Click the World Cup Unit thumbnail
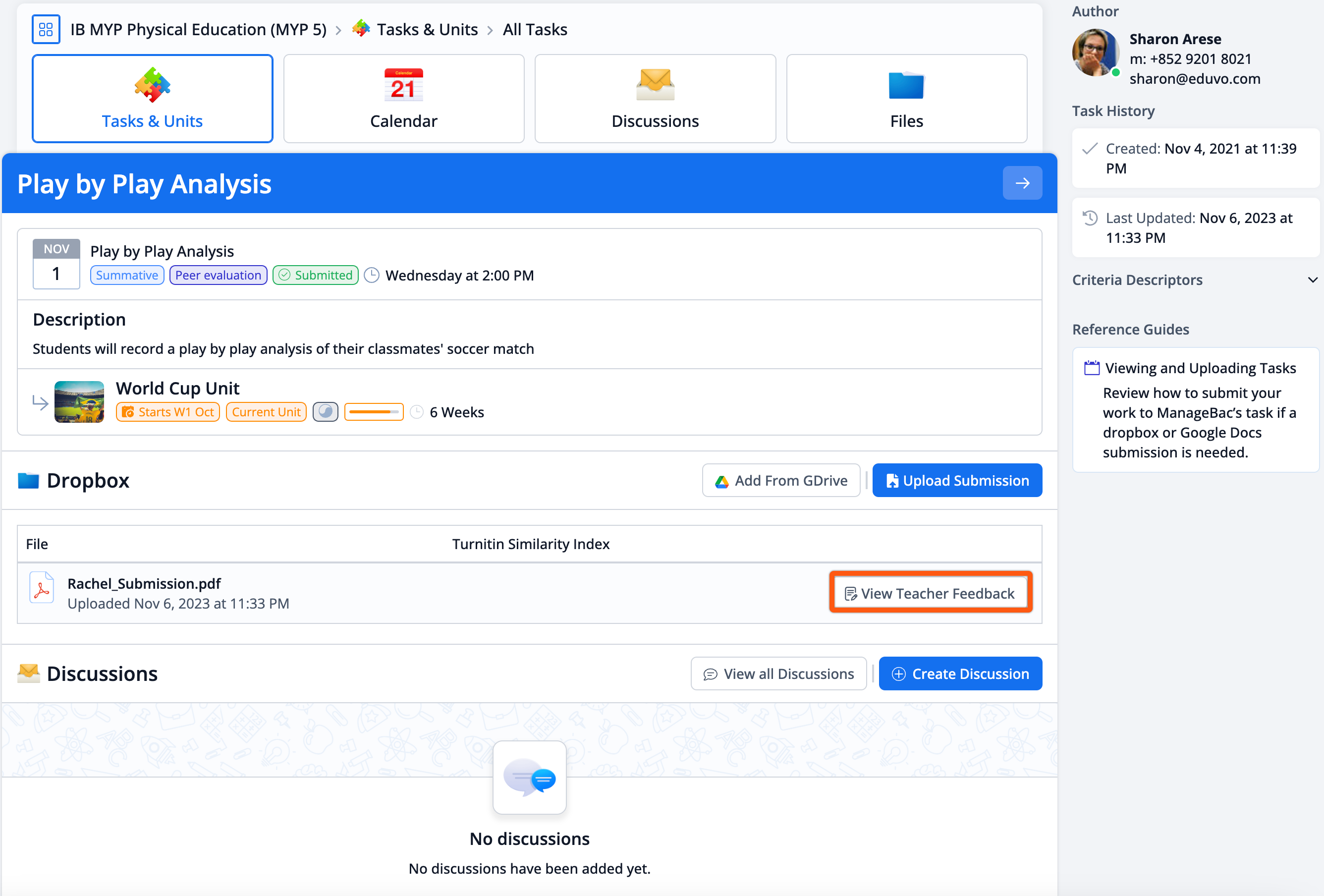1324x896 pixels. tap(79, 401)
